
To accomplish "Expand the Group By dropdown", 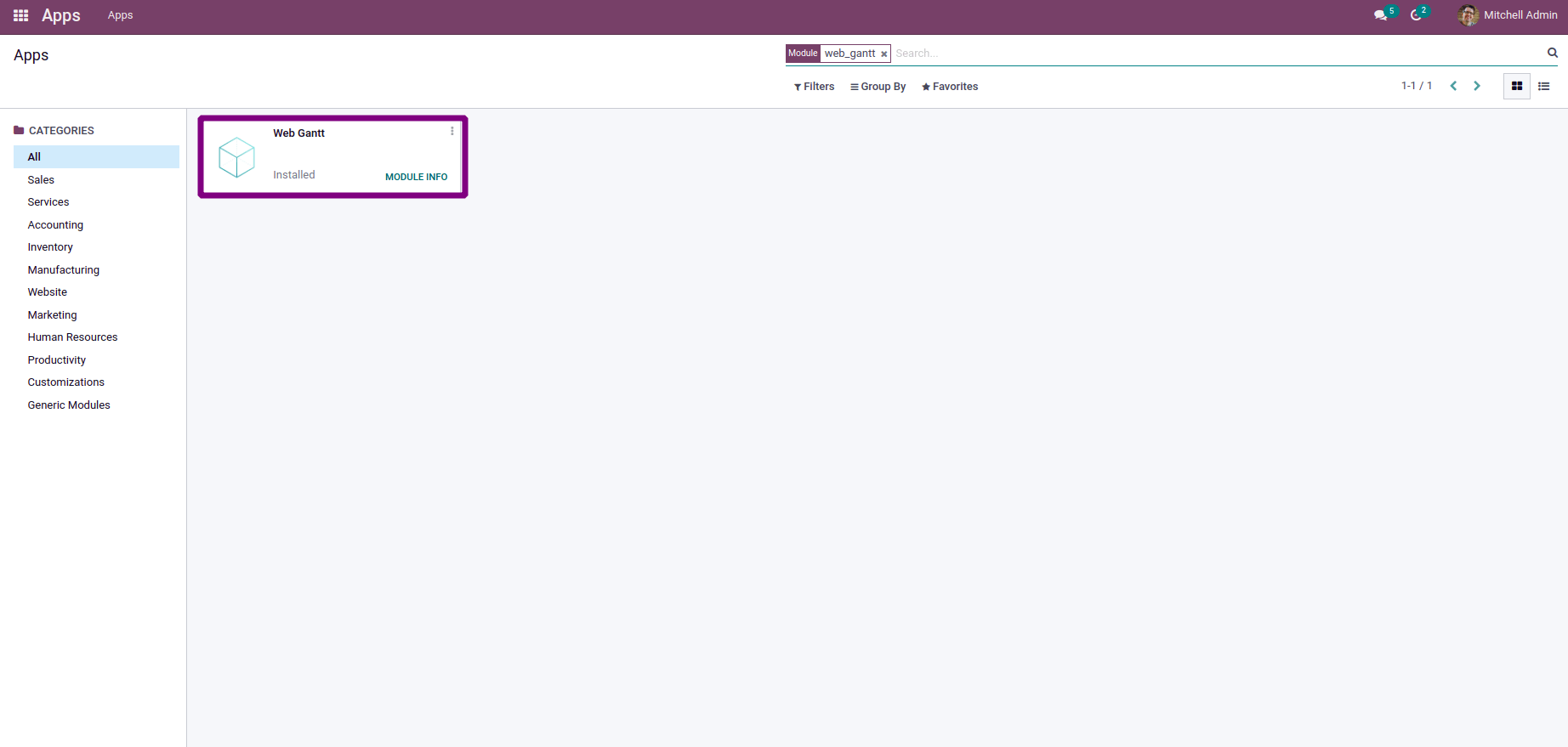I will click(878, 87).
